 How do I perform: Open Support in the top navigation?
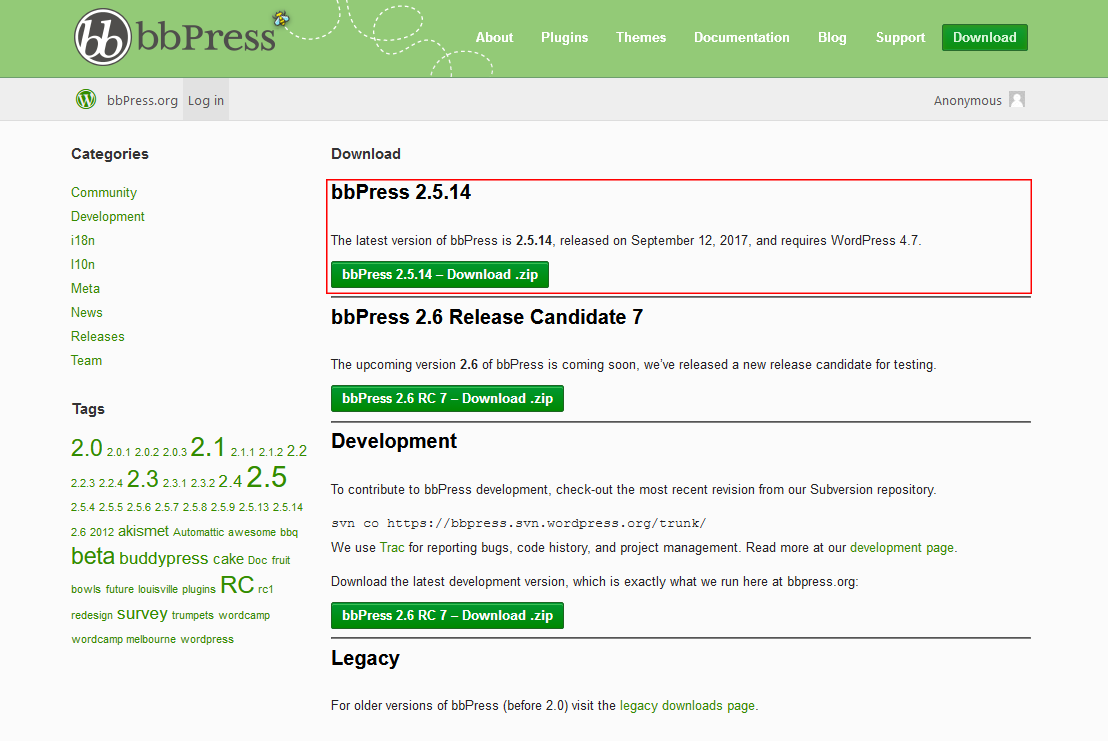(x=900, y=37)
